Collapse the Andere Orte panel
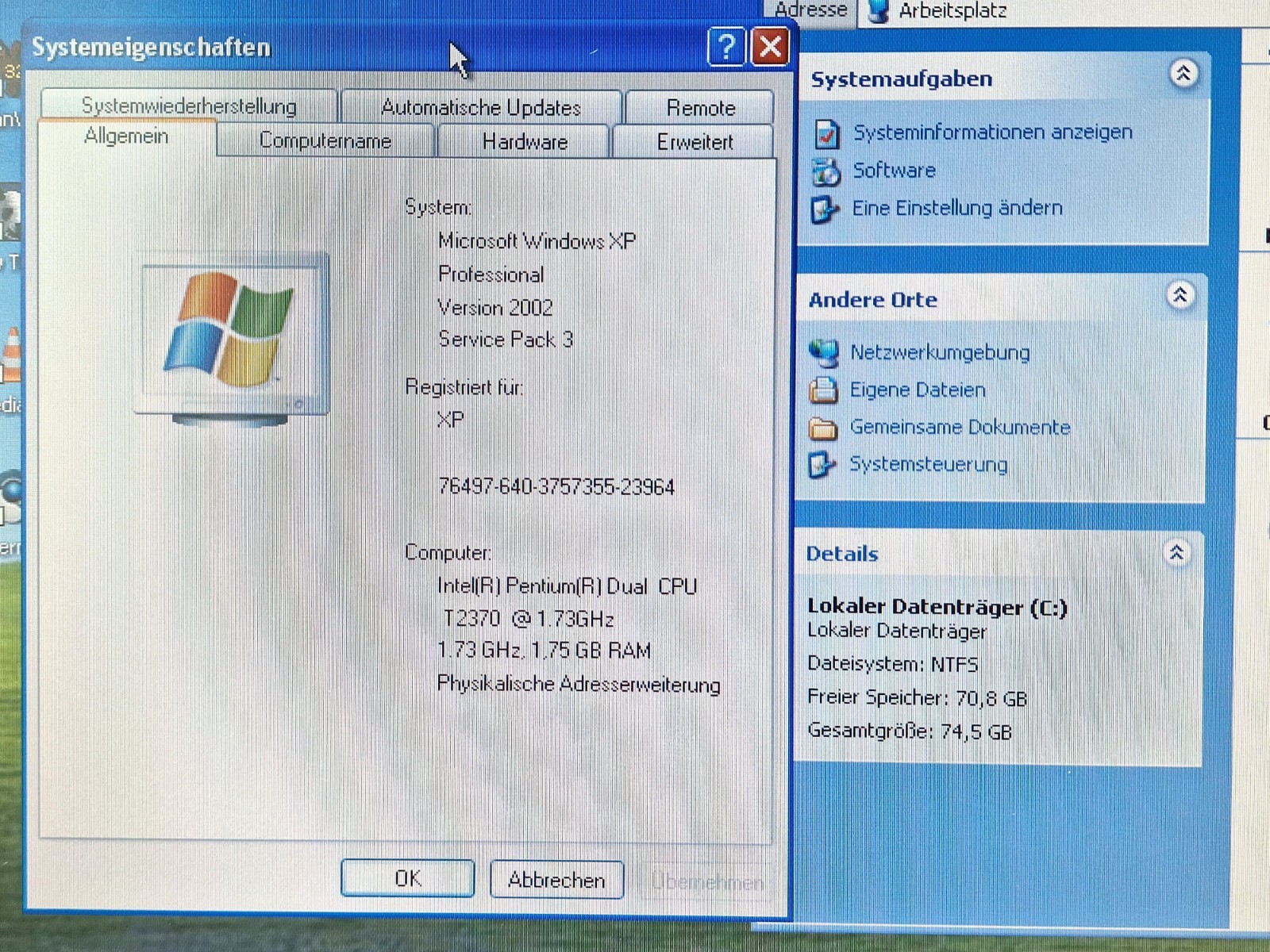Screen dimensions: 1270x952 1180,295
